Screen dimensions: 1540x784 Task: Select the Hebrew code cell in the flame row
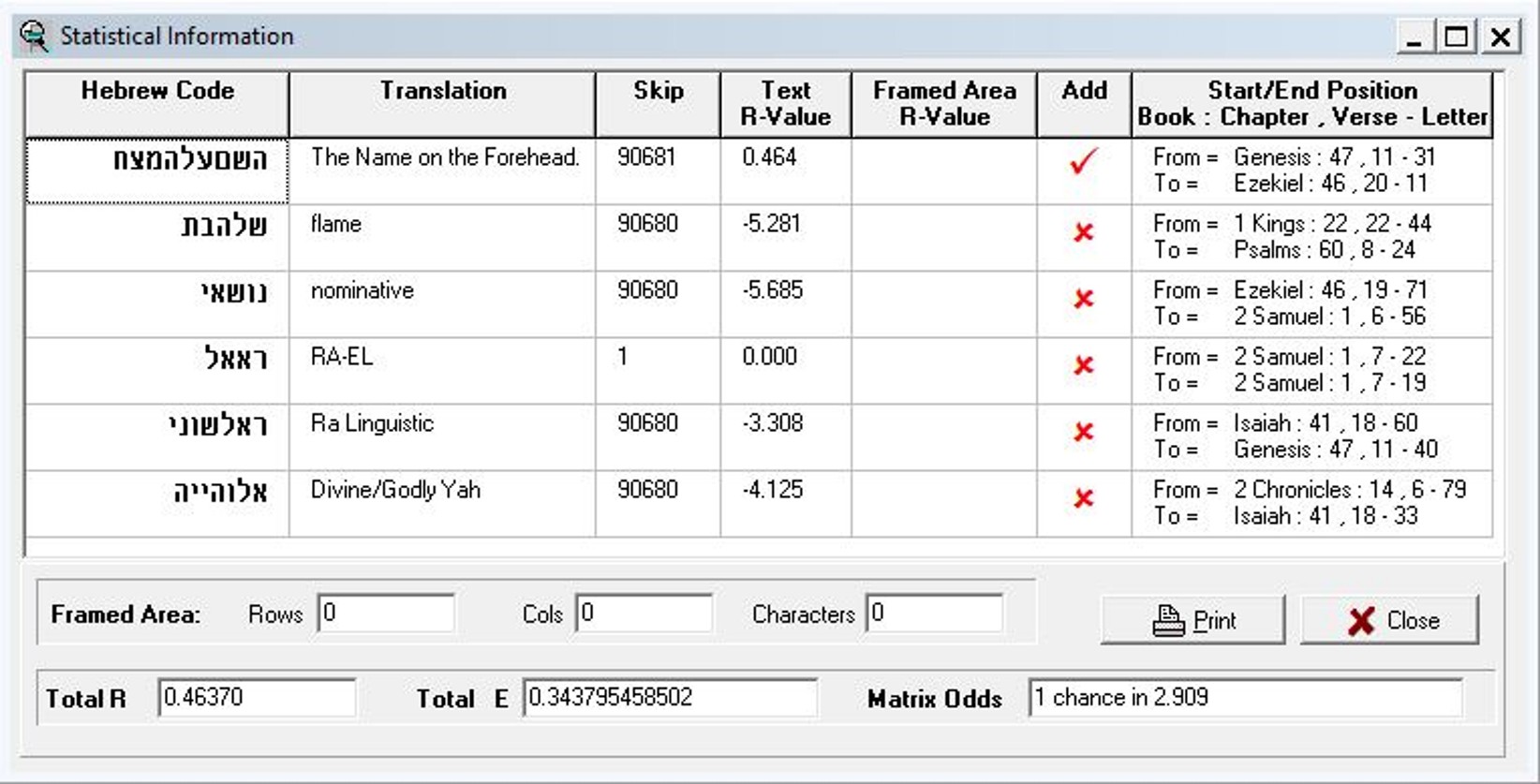pyautogui.click(x=157, y=238)
